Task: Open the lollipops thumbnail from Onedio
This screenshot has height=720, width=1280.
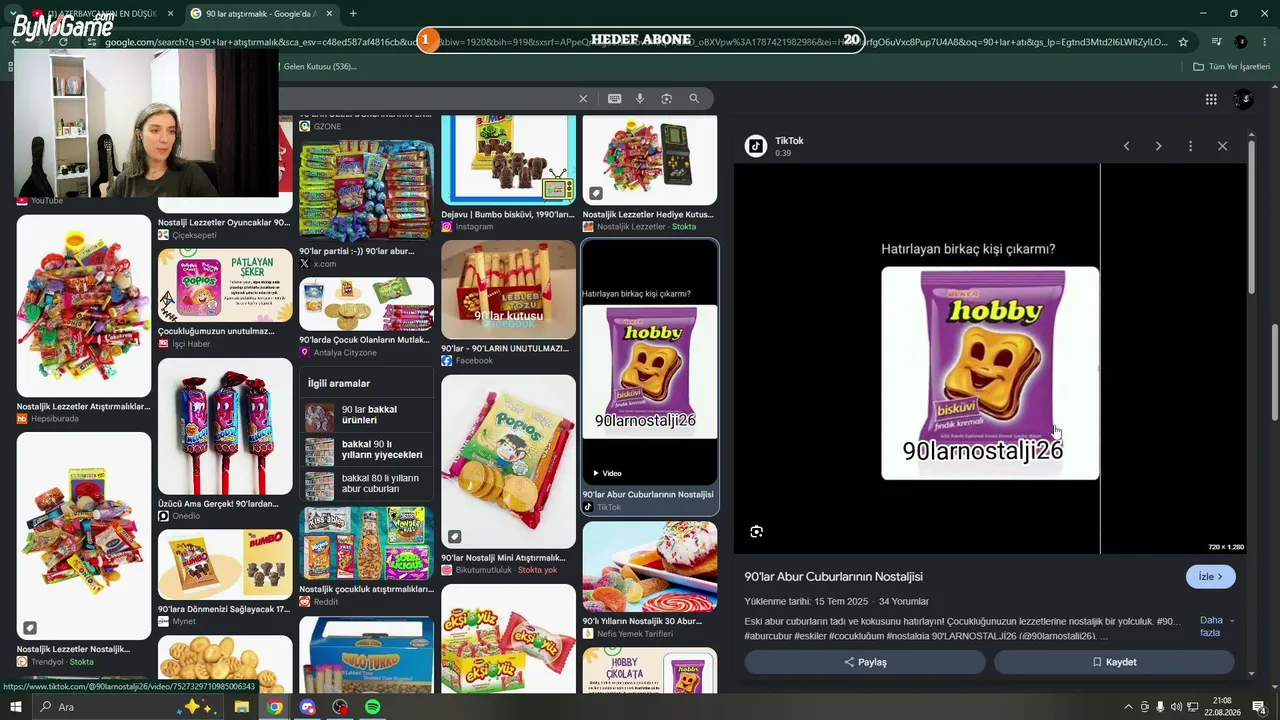Action: point(225,427)
